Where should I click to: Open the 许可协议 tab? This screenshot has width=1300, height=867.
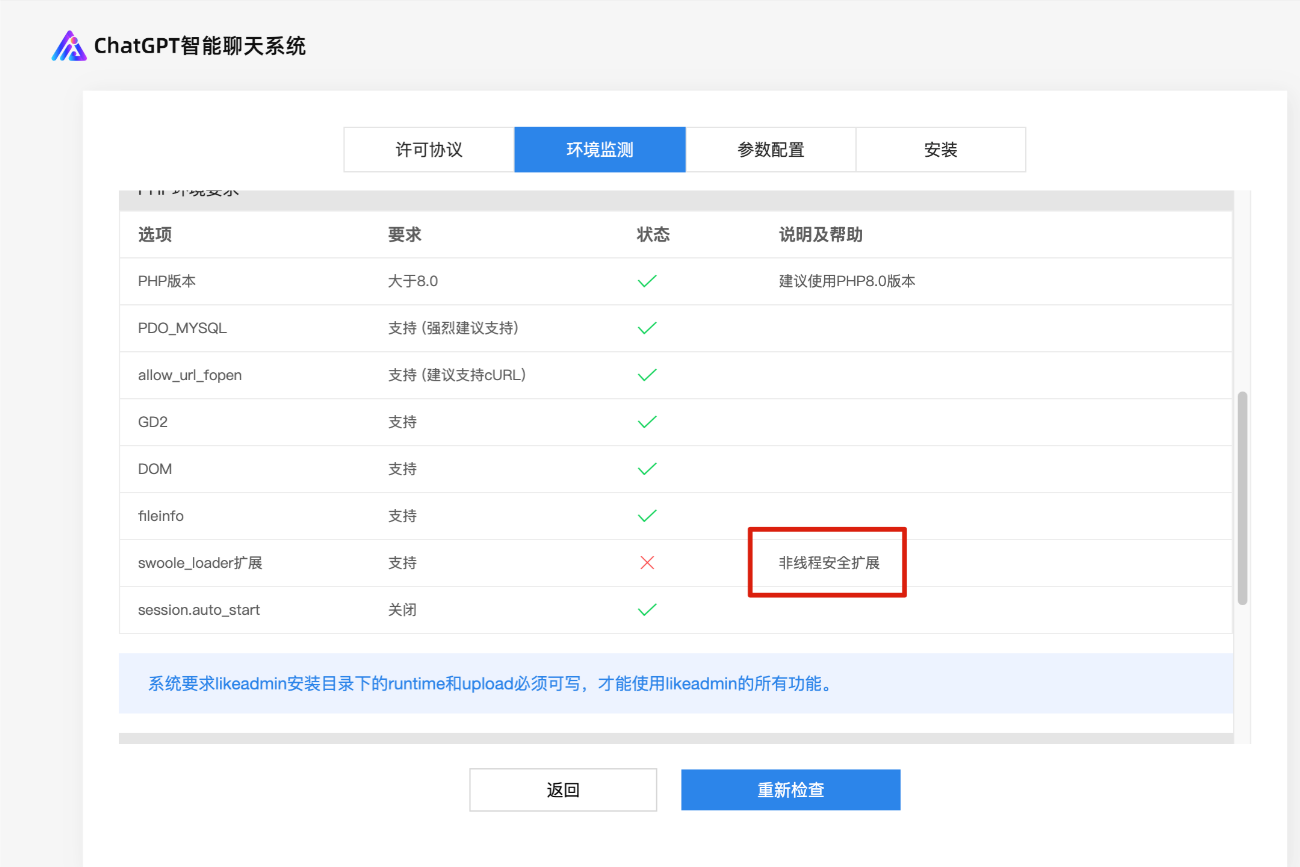coord(429,150)
